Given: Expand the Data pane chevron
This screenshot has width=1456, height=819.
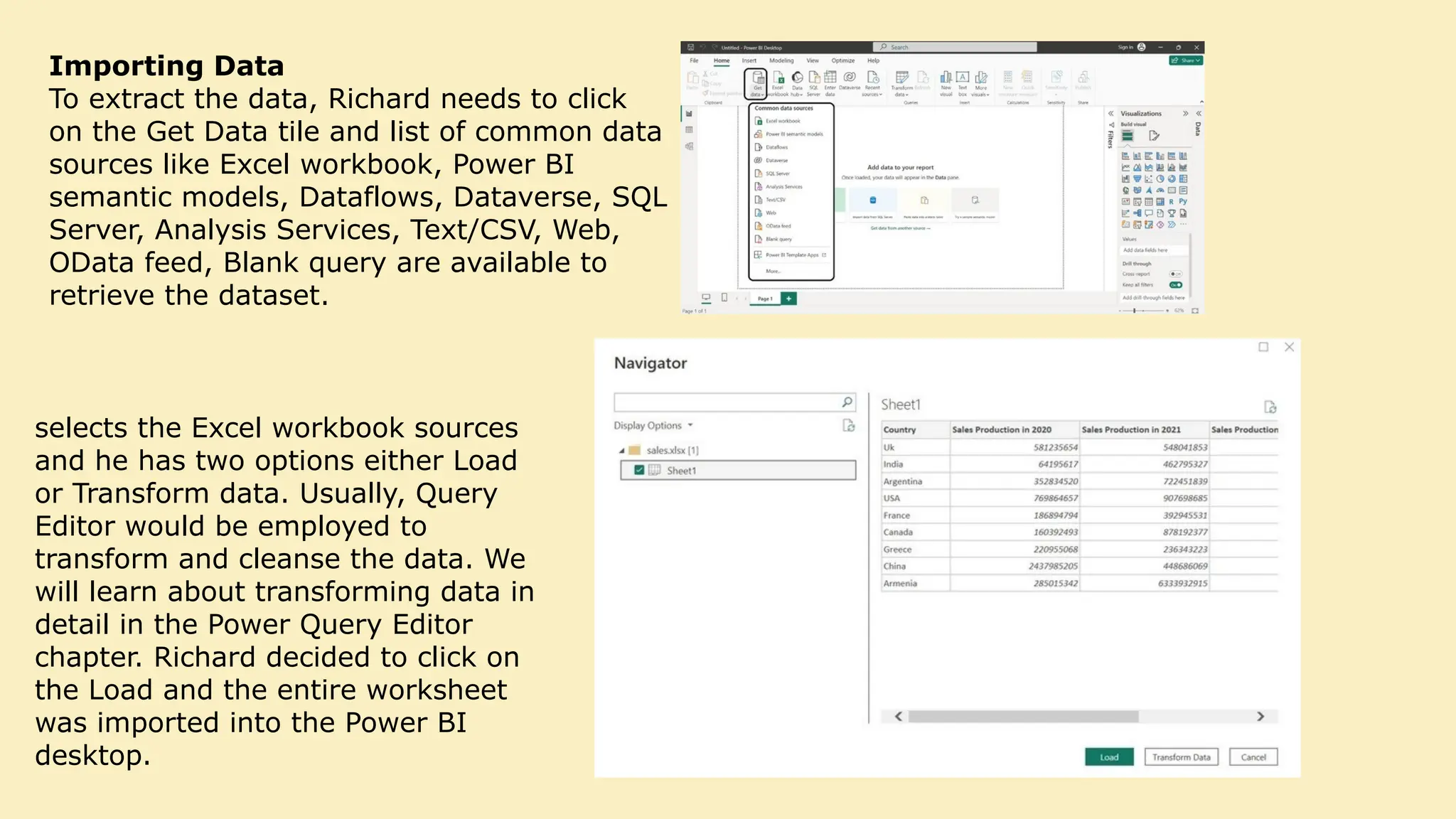Looking at the screenshot, I should [x=1199, y=114].
